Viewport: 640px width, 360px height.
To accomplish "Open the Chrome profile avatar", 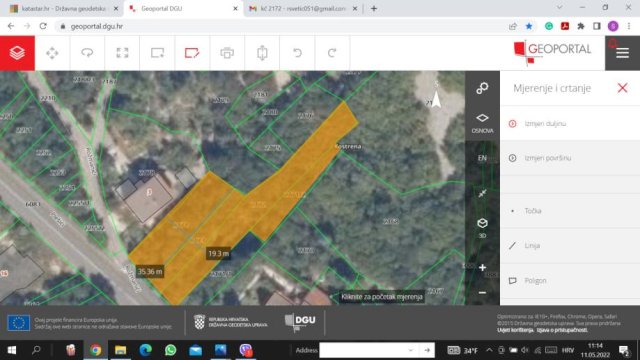I will coord(613,26).
